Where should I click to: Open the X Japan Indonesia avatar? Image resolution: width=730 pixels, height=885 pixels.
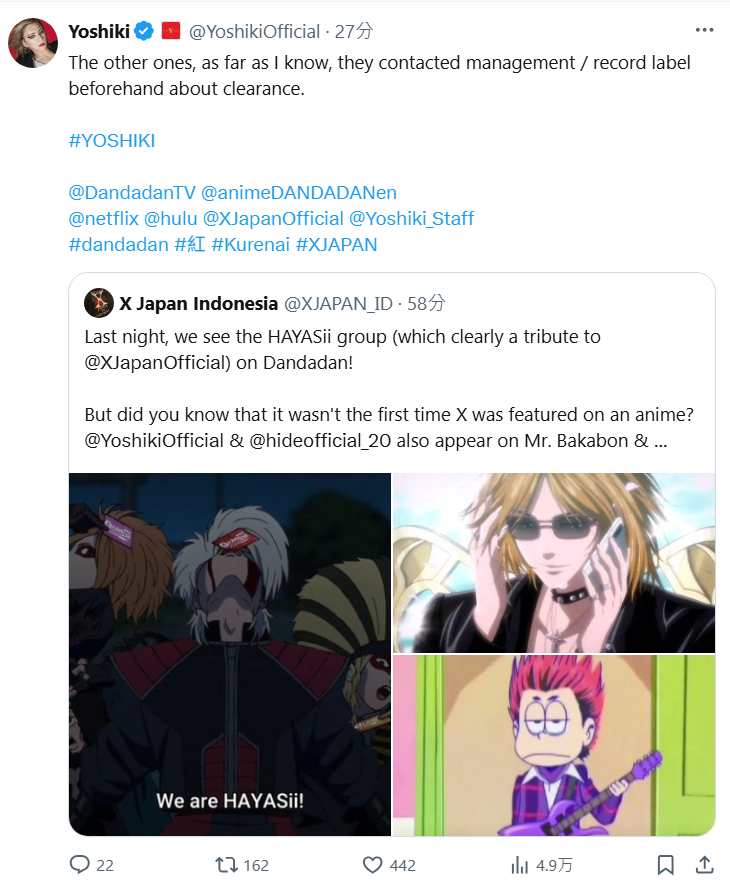(99, 303)
